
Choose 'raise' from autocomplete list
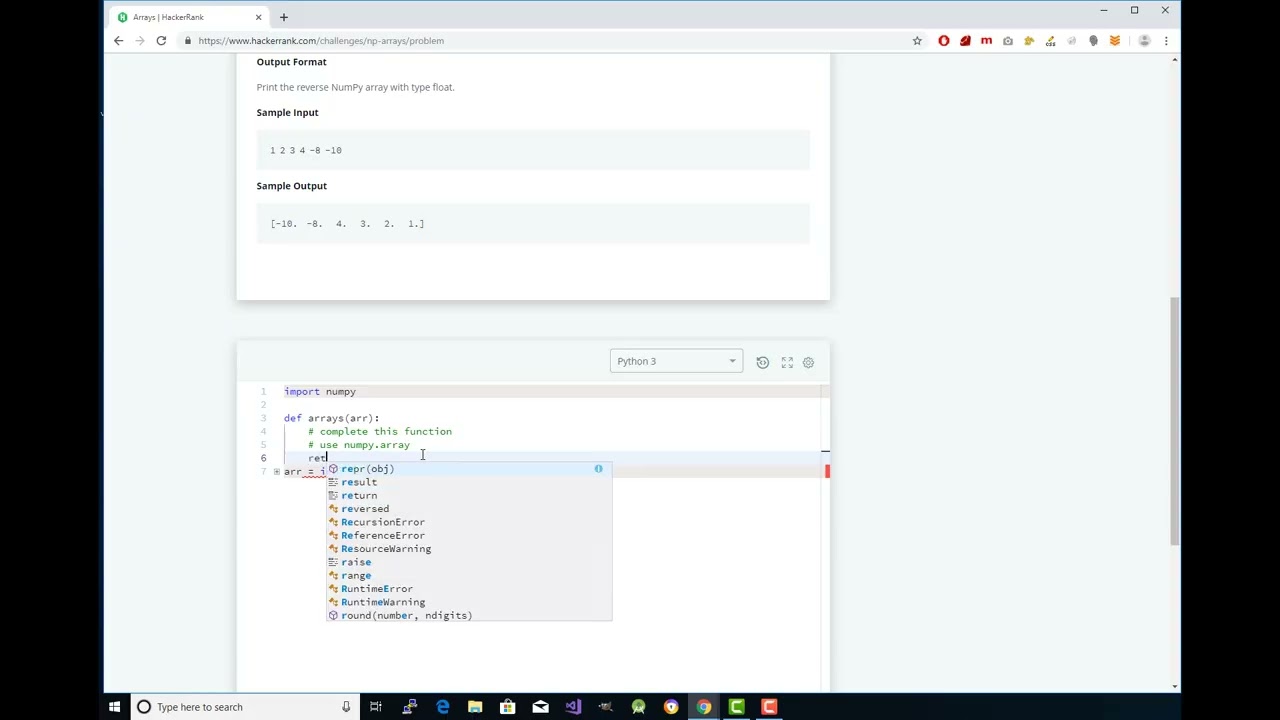(x=468, y=562)
